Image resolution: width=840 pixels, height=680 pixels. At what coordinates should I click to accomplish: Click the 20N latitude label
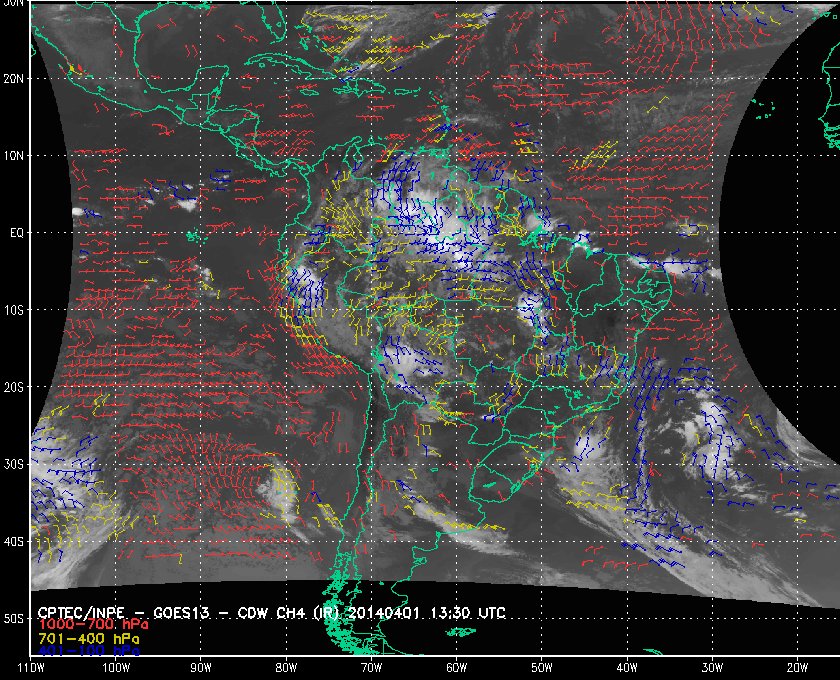pyautogui.click(x=13, y=78)
